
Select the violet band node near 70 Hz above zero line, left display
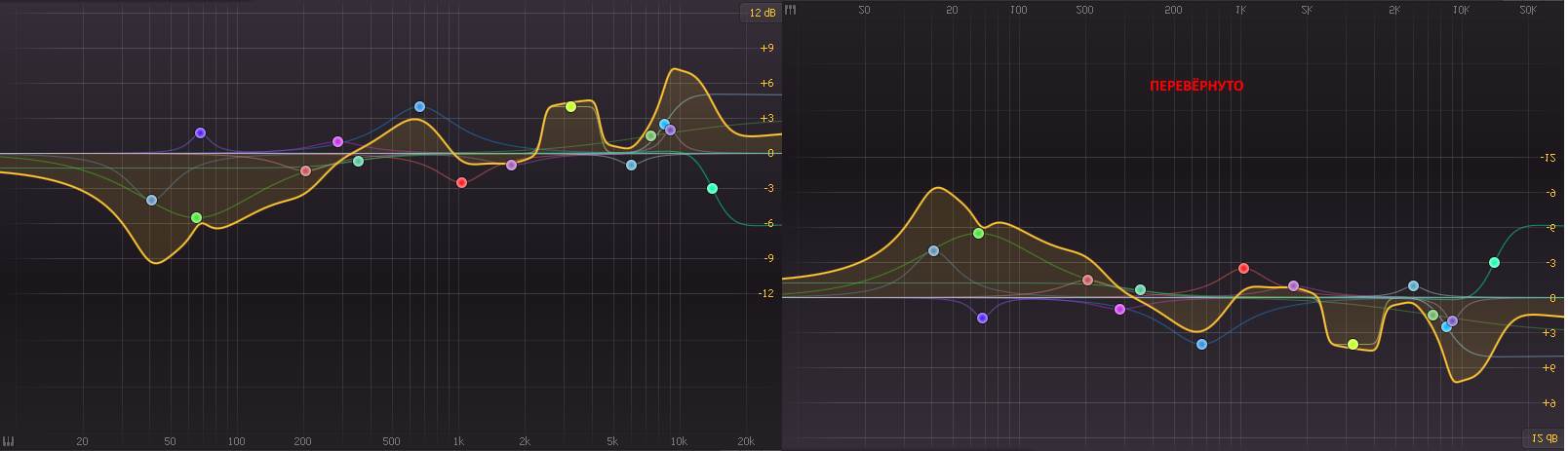click(200, 132)
